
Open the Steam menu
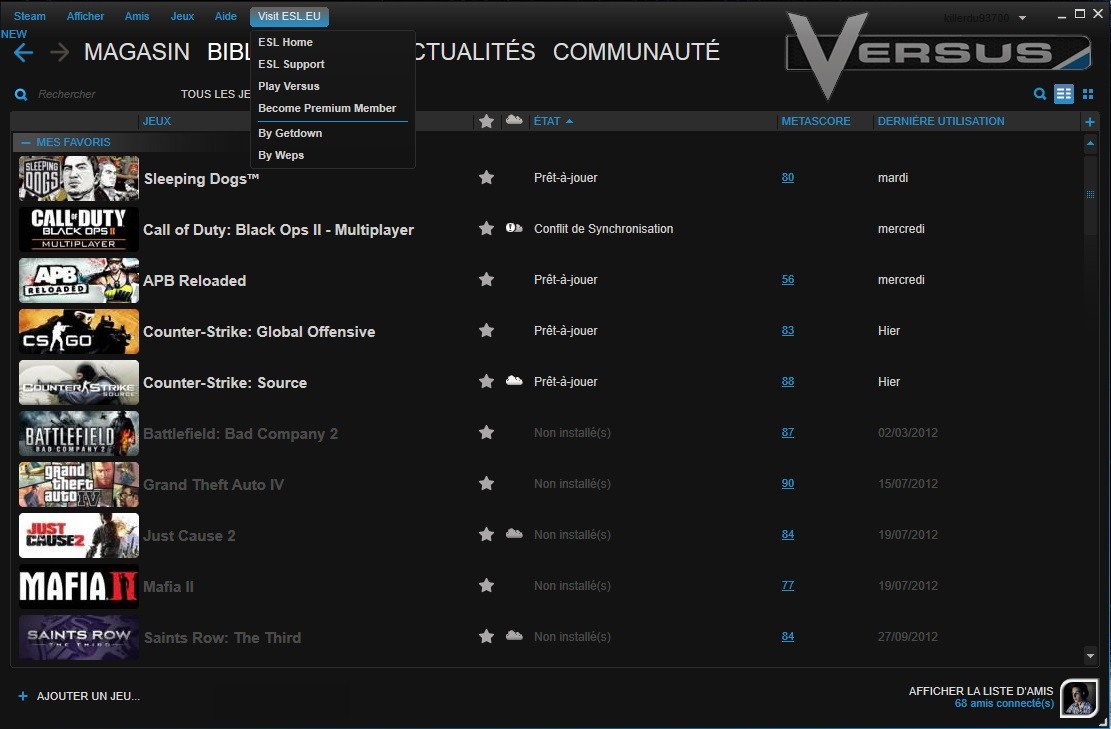click(30, 16)
